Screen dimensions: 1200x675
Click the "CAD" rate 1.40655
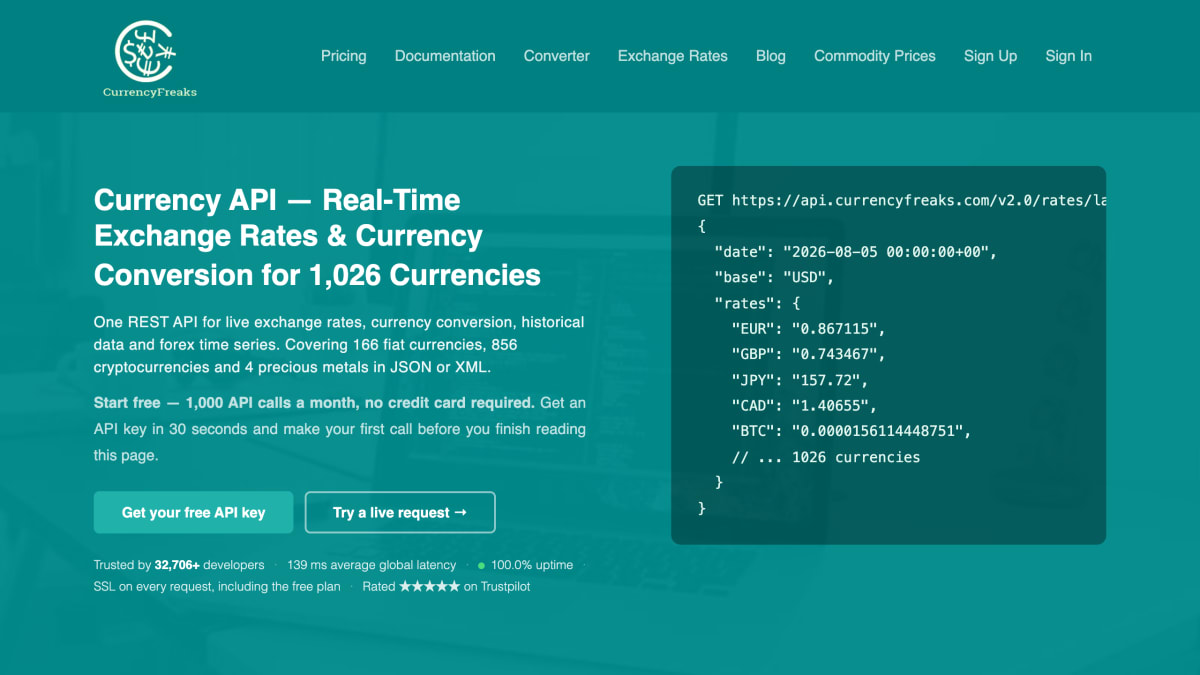tap(804, 406)
